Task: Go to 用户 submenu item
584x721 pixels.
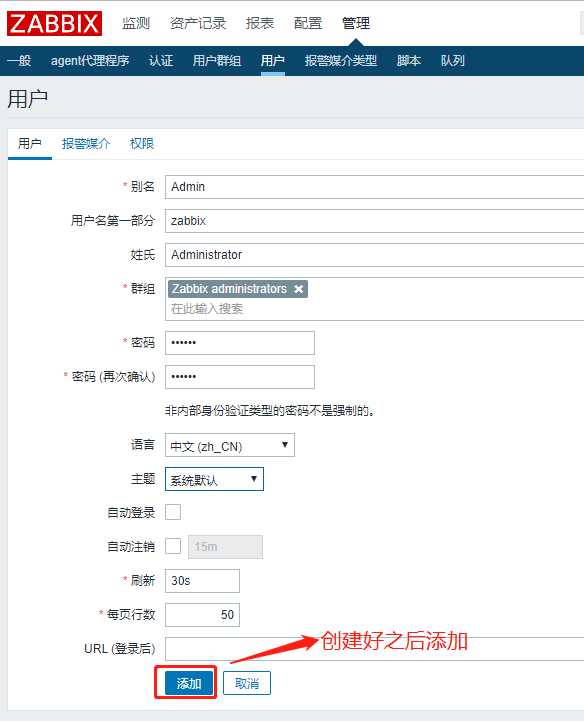Action: pos(273,60)
